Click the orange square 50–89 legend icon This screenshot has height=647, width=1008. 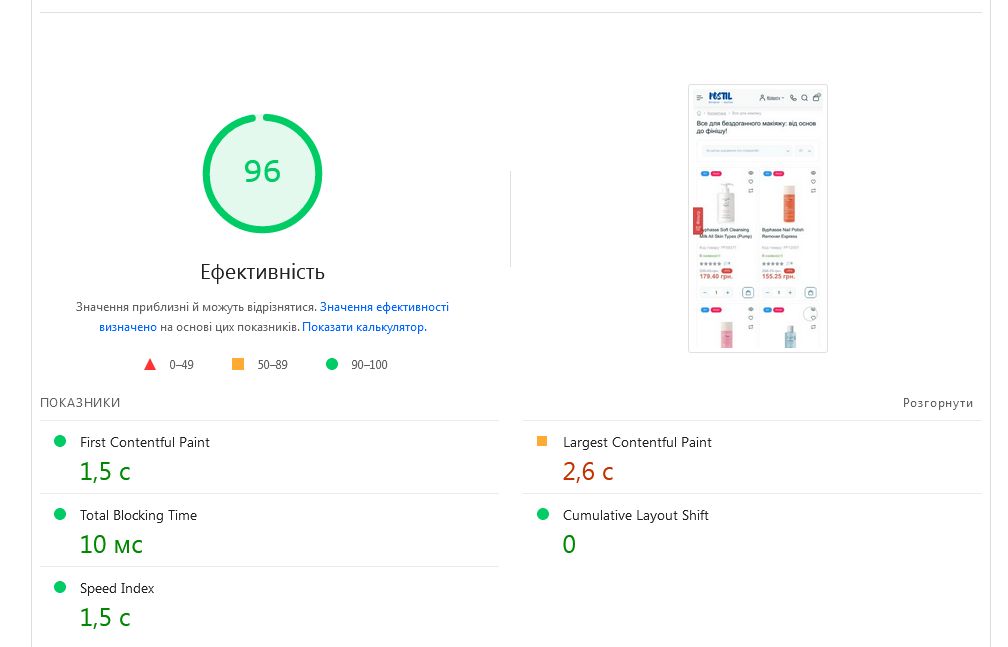(x=238, y=364)
